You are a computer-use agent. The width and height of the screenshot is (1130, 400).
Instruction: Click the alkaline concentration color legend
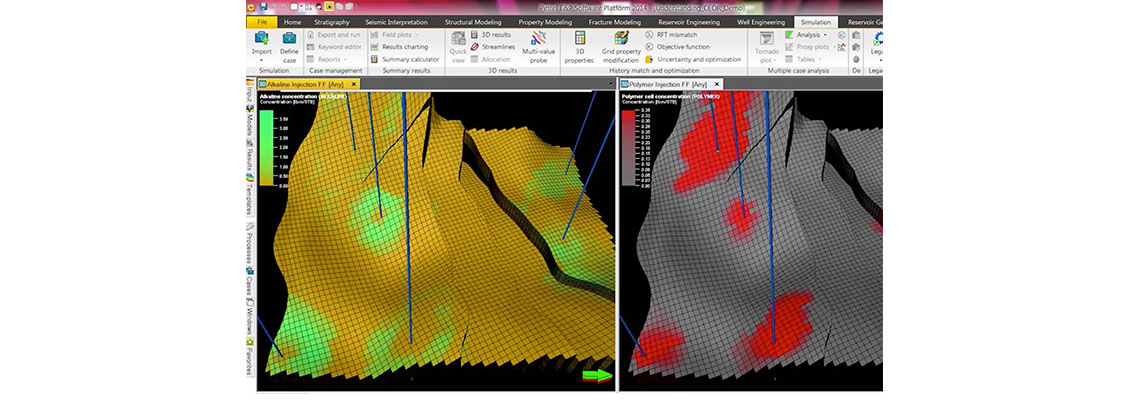point(268,148)
